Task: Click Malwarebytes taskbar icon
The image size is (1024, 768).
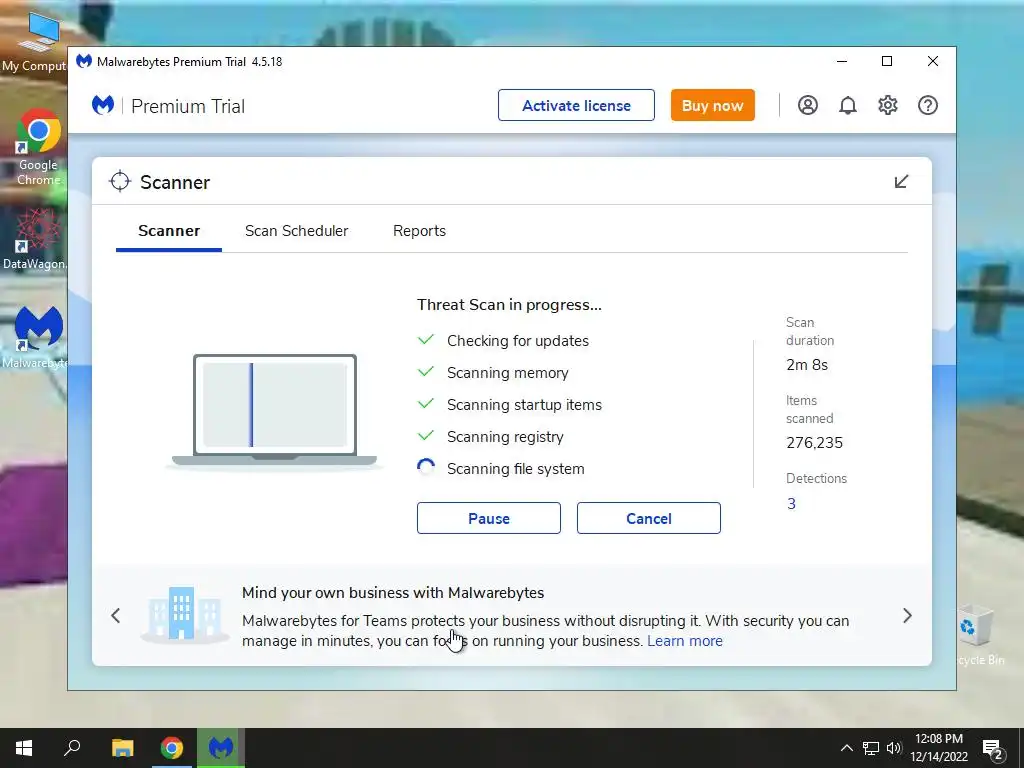Action: point(221,748)
